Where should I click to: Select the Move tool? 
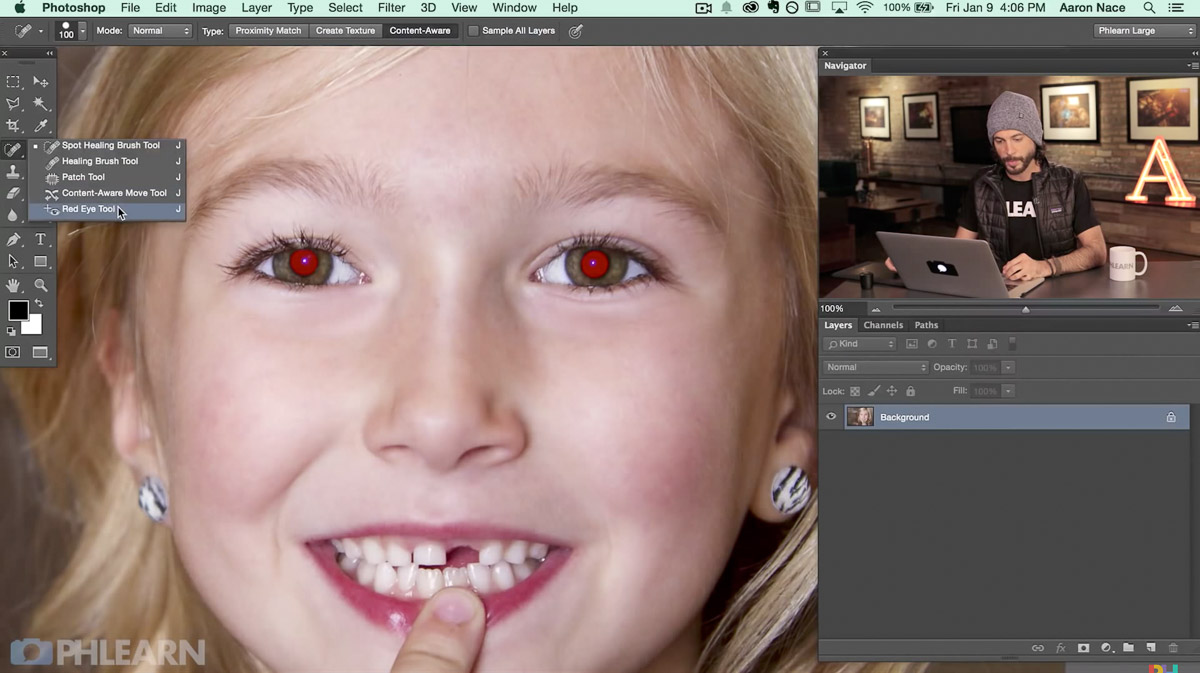[41, 82]
